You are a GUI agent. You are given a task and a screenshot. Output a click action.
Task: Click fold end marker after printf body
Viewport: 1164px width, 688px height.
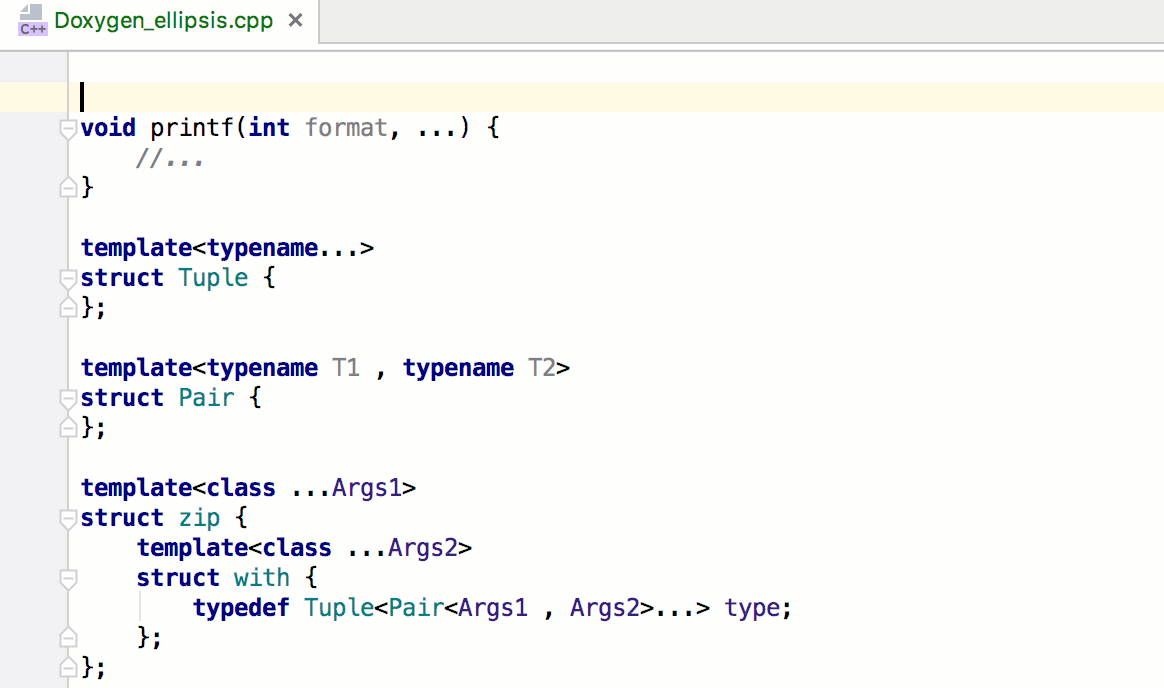tap(68, 187)
